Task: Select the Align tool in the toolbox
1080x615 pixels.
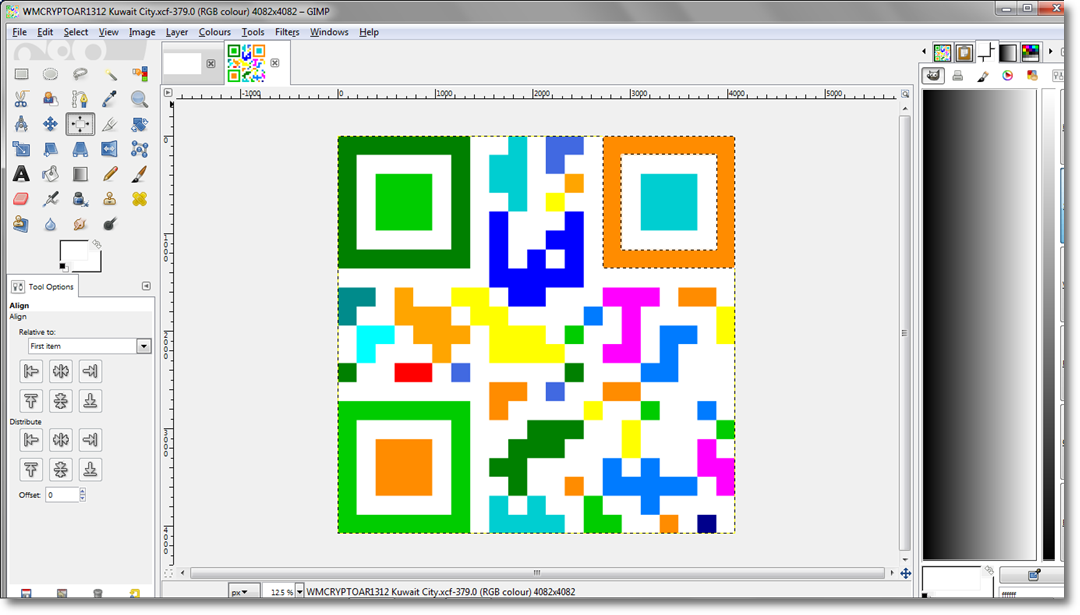Action: pos(80,124)
